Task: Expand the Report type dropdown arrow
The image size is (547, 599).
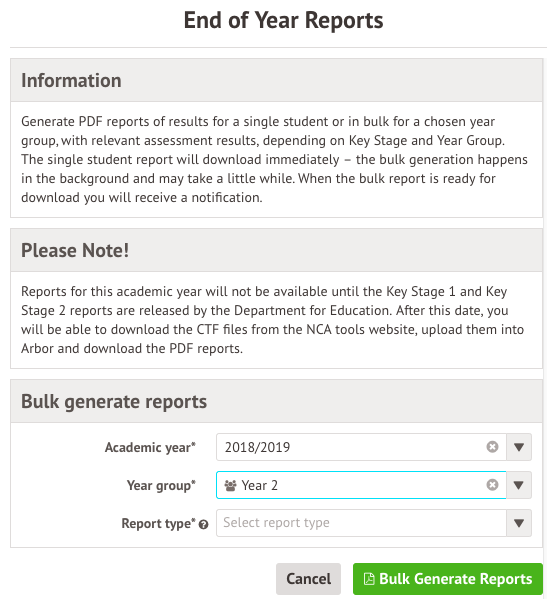Action: (x=519, y=523)
